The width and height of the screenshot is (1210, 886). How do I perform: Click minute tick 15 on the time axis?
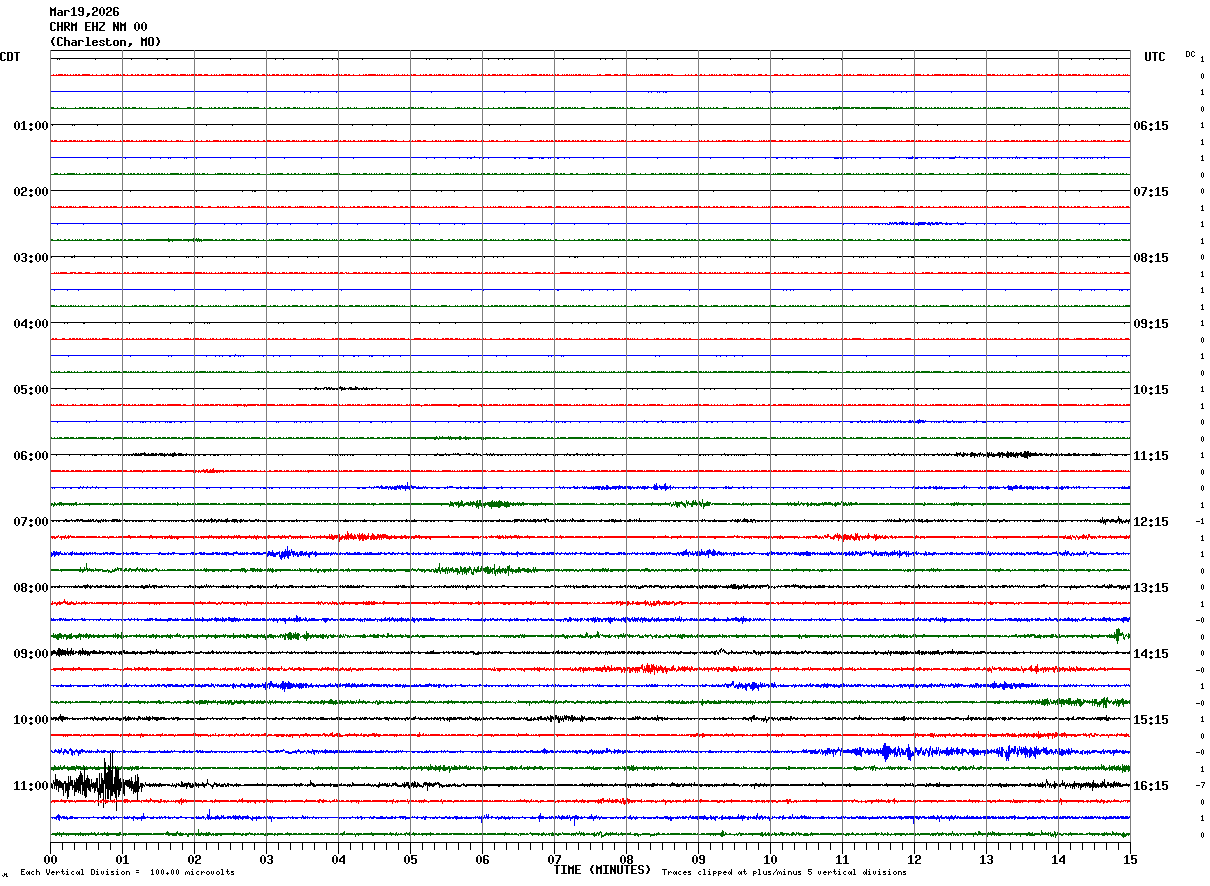pos(1130,859)
